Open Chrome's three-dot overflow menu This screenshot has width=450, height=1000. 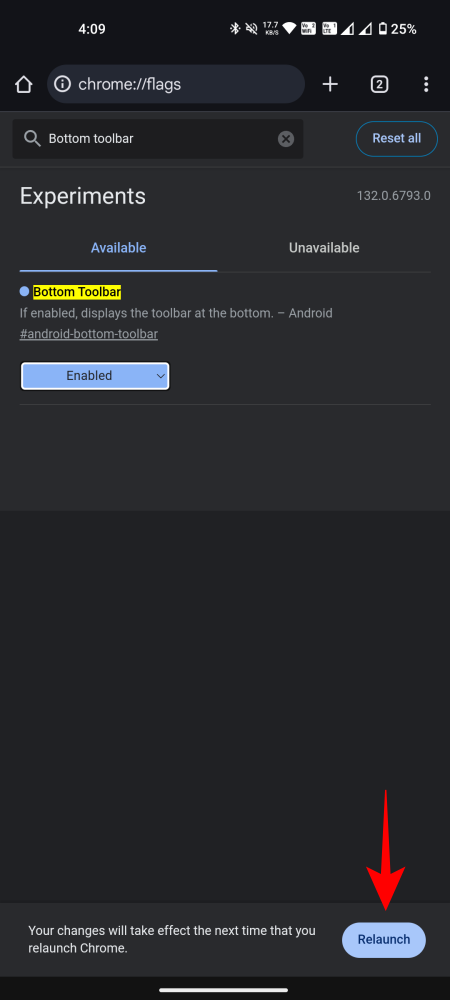426,84
